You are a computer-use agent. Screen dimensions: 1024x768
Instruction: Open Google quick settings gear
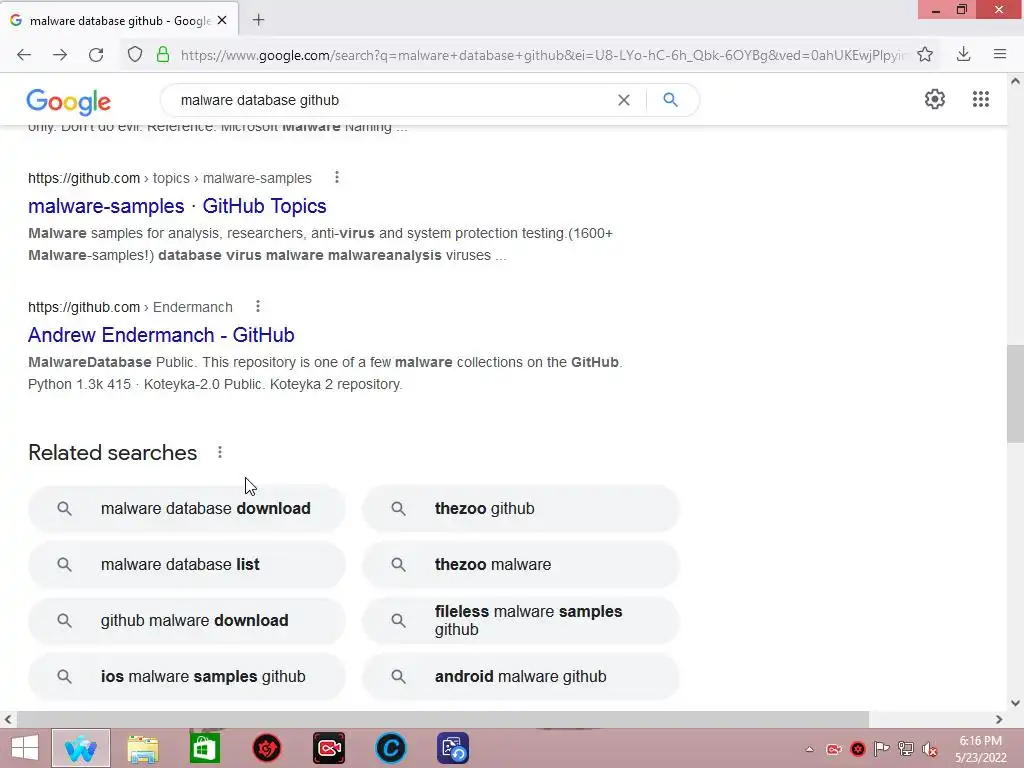[x=935, y=99]
